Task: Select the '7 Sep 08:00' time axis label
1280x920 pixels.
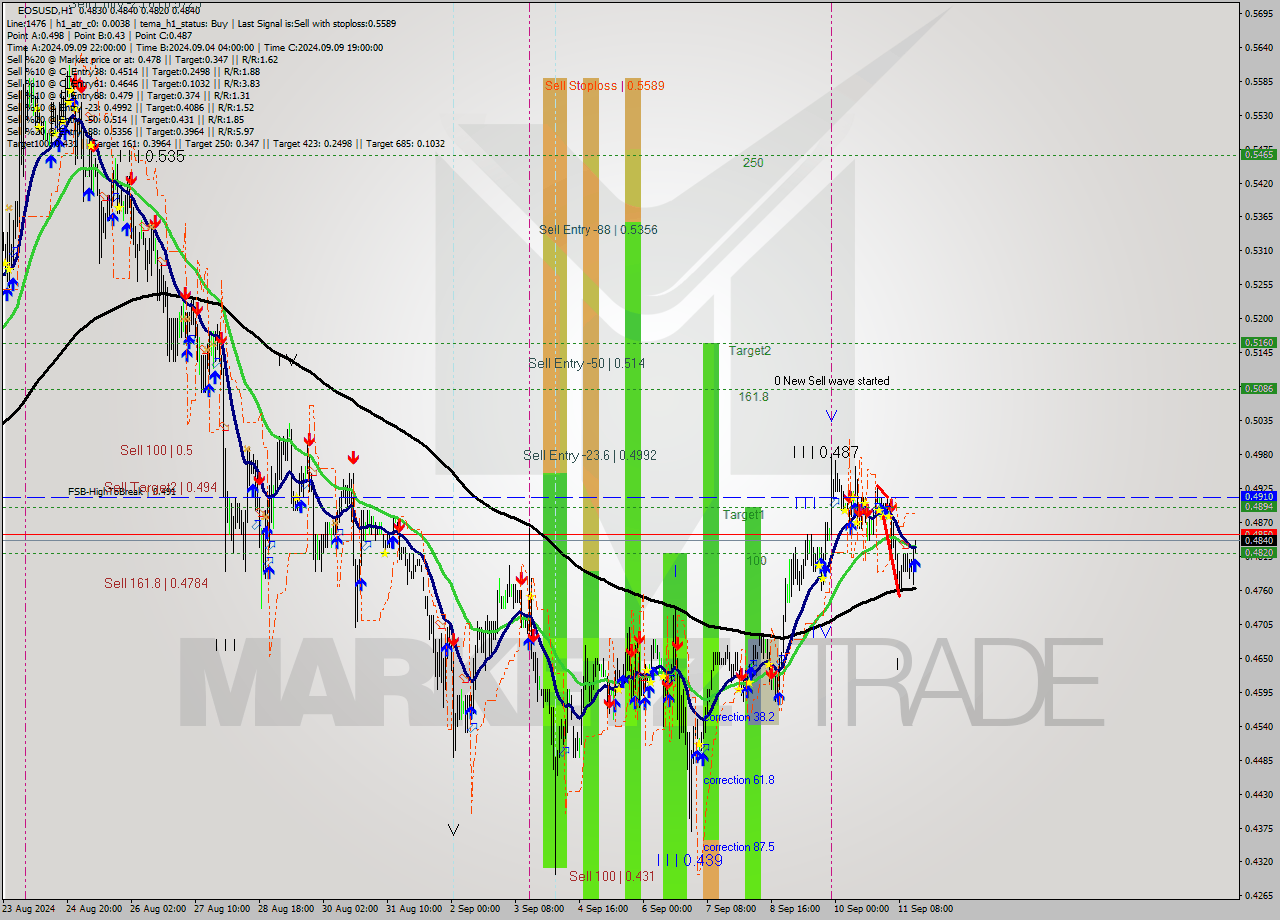Action: (731, 909)
